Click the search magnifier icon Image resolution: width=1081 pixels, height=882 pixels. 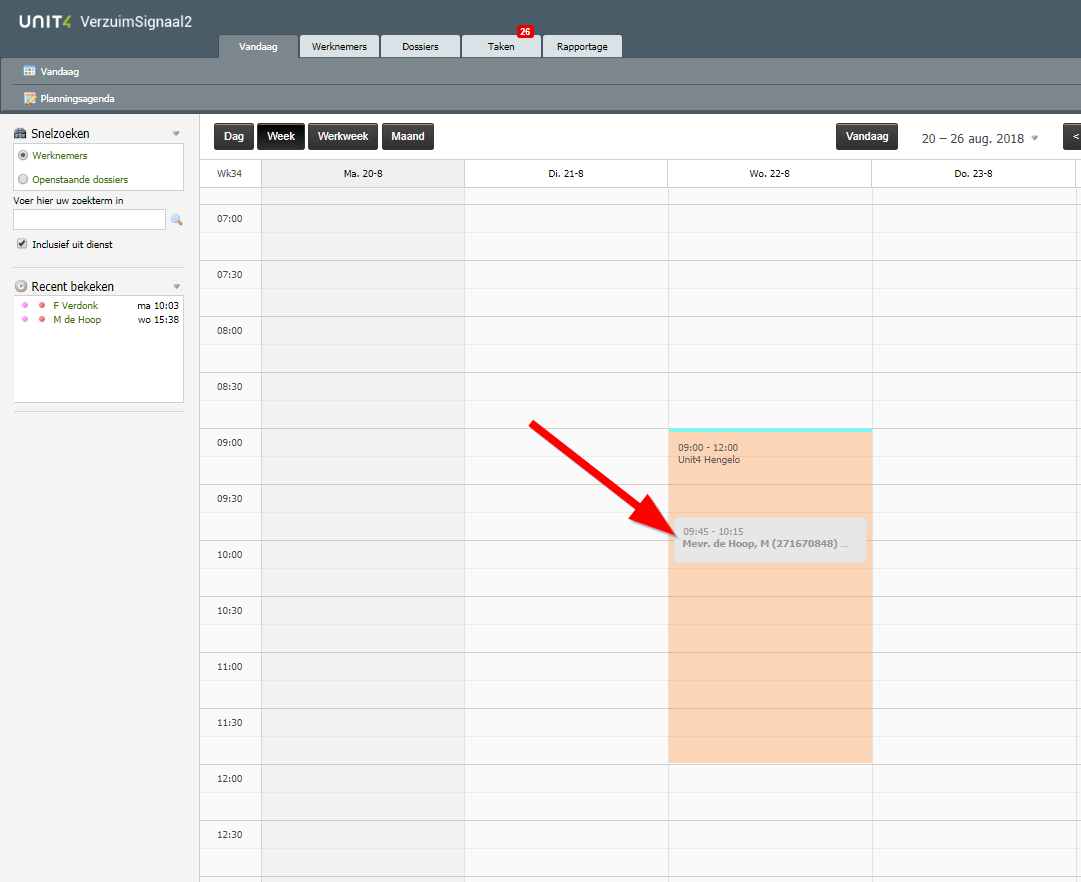pos(176,220)
